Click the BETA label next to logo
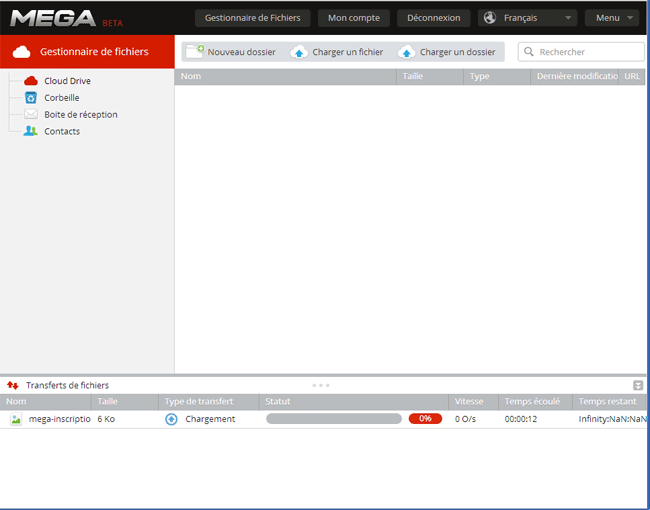The width and height of the screenshot is (650, 510). pos(112,23)
